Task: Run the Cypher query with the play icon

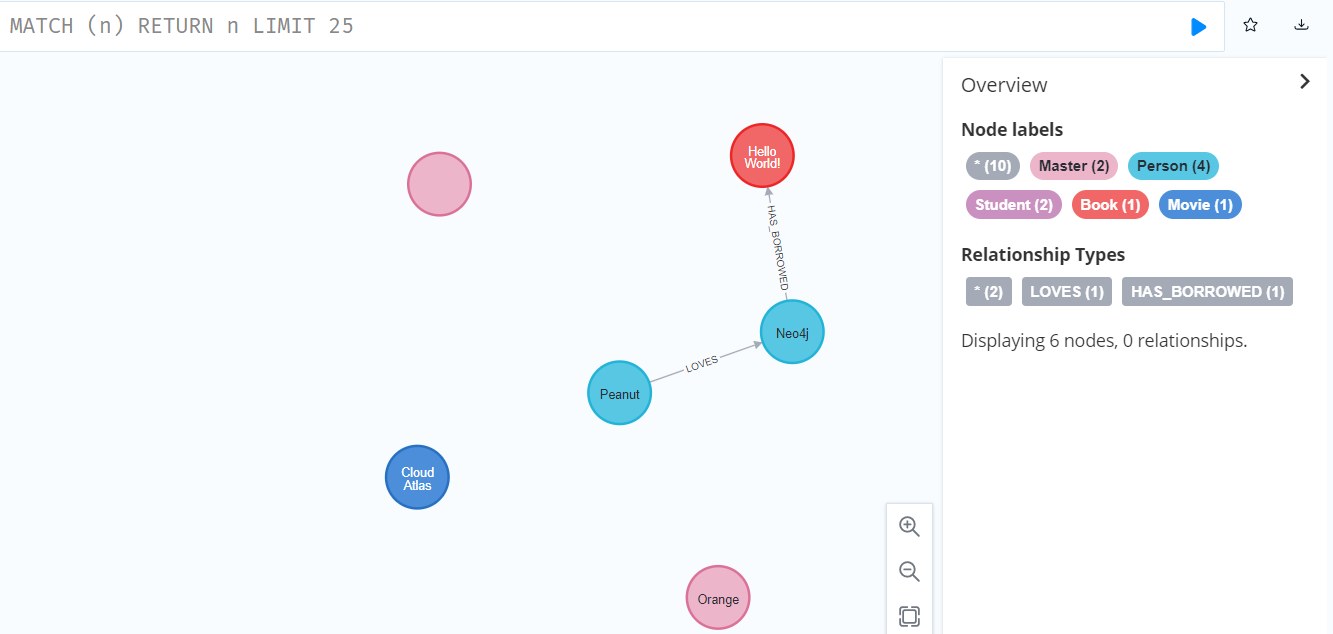Action: [1198, 27]
